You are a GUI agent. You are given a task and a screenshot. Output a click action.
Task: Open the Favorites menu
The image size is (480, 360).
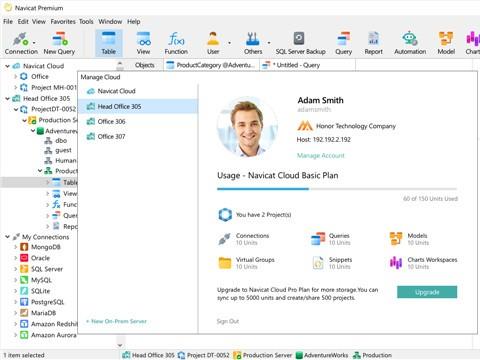tap(63, 21)
